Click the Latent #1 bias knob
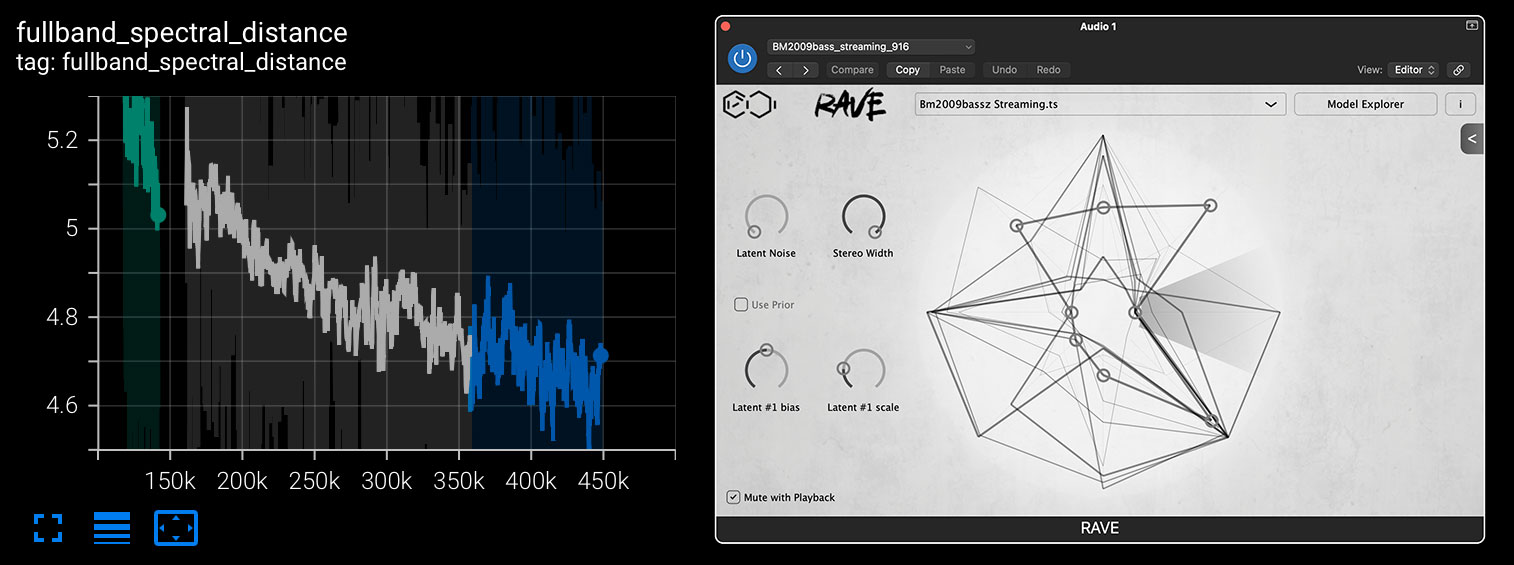The height and width of the screenshot is (565, 1514). point(766,370)
